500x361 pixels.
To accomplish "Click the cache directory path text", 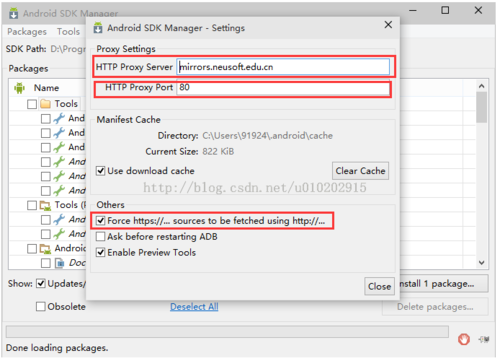I will 267,136.
